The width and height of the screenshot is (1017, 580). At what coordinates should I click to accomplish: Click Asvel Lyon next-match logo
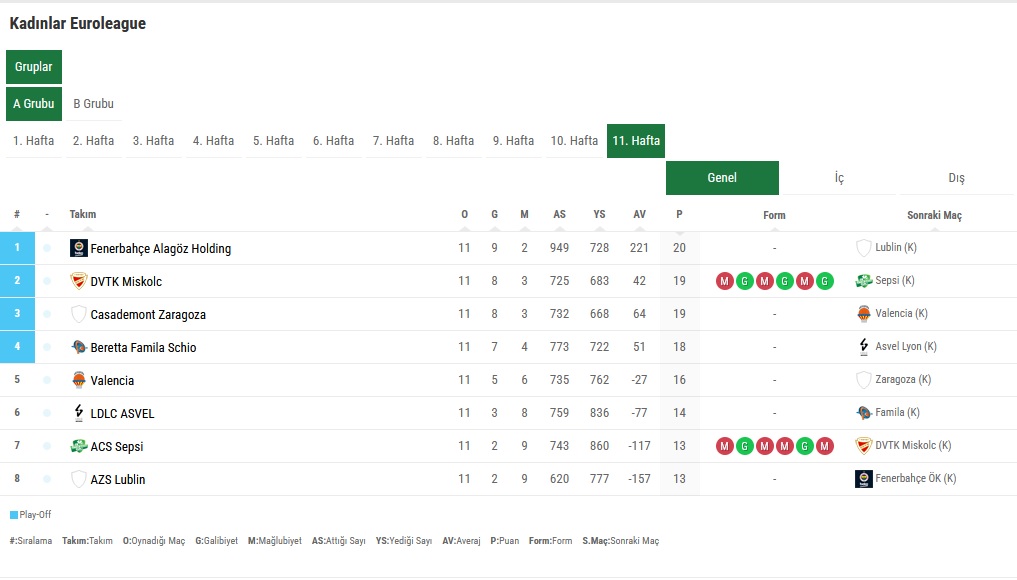(864, 347)
